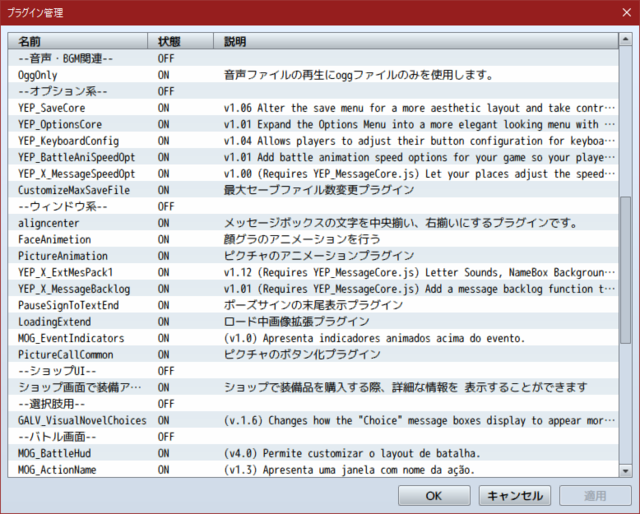This screenshot has height=514, width=640.
Task: Select the PauseSignToTextEnd plugin
Action: 313,305
